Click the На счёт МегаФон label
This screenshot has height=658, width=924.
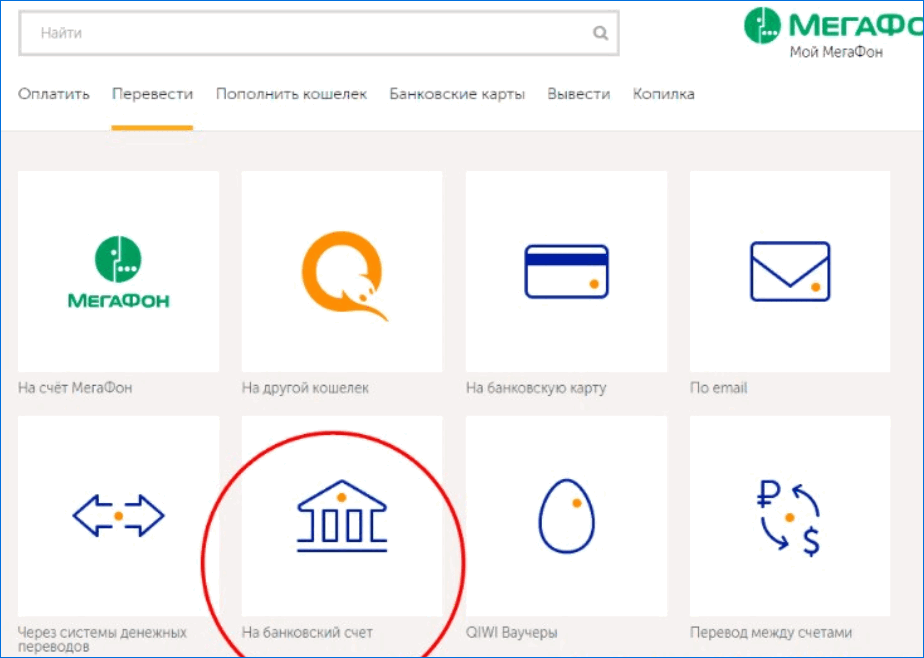coord(75,388)
